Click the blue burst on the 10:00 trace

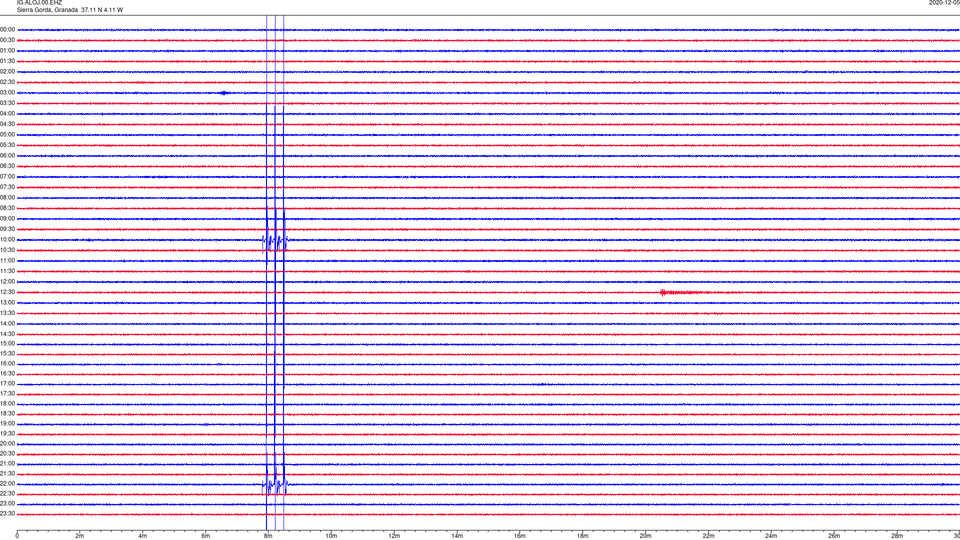coord(275,242)
